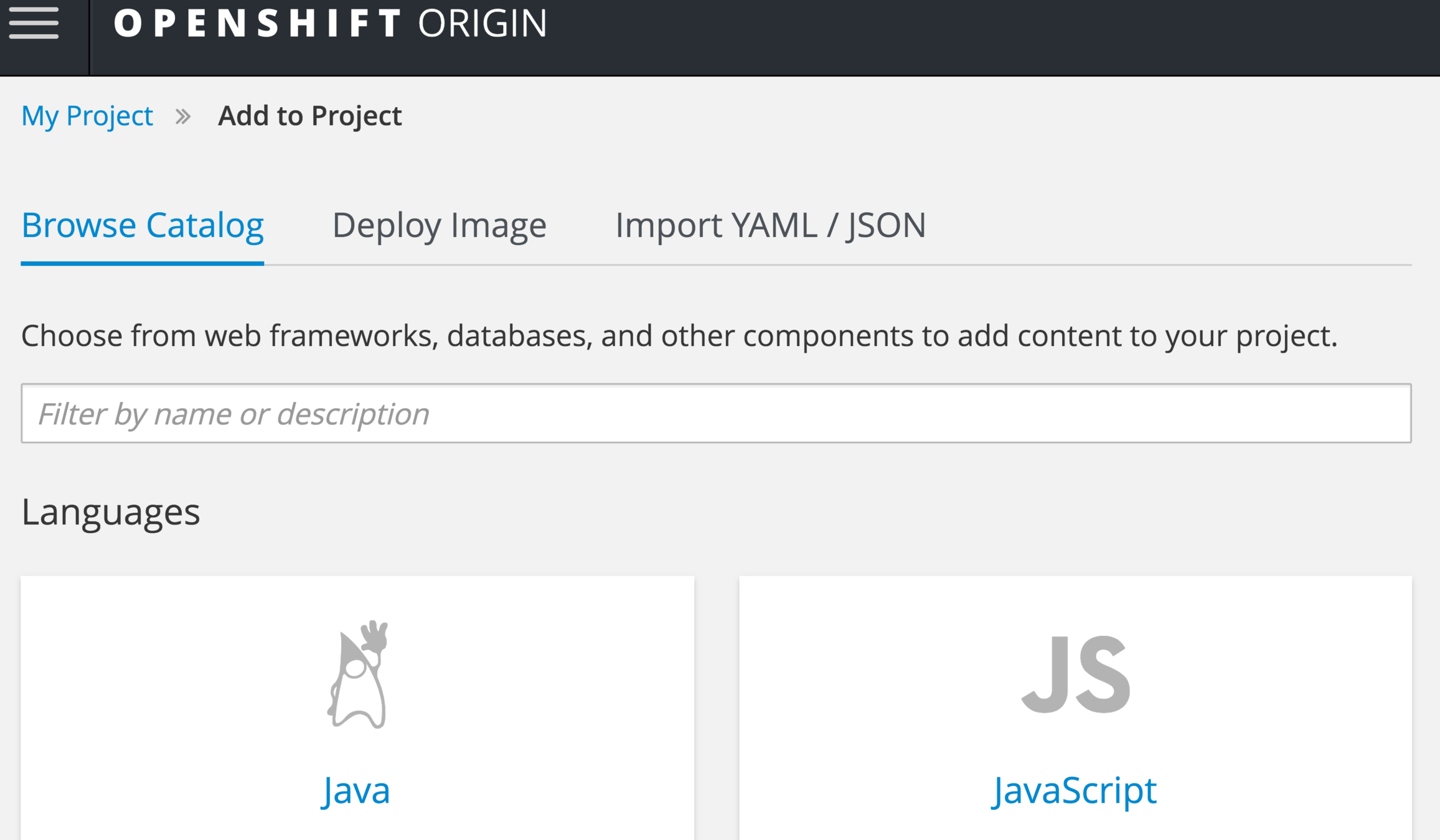Viewport: 1440px width, 840px height.
Task: Click the Java Duke mascot icon
Action: coord(358,674)
